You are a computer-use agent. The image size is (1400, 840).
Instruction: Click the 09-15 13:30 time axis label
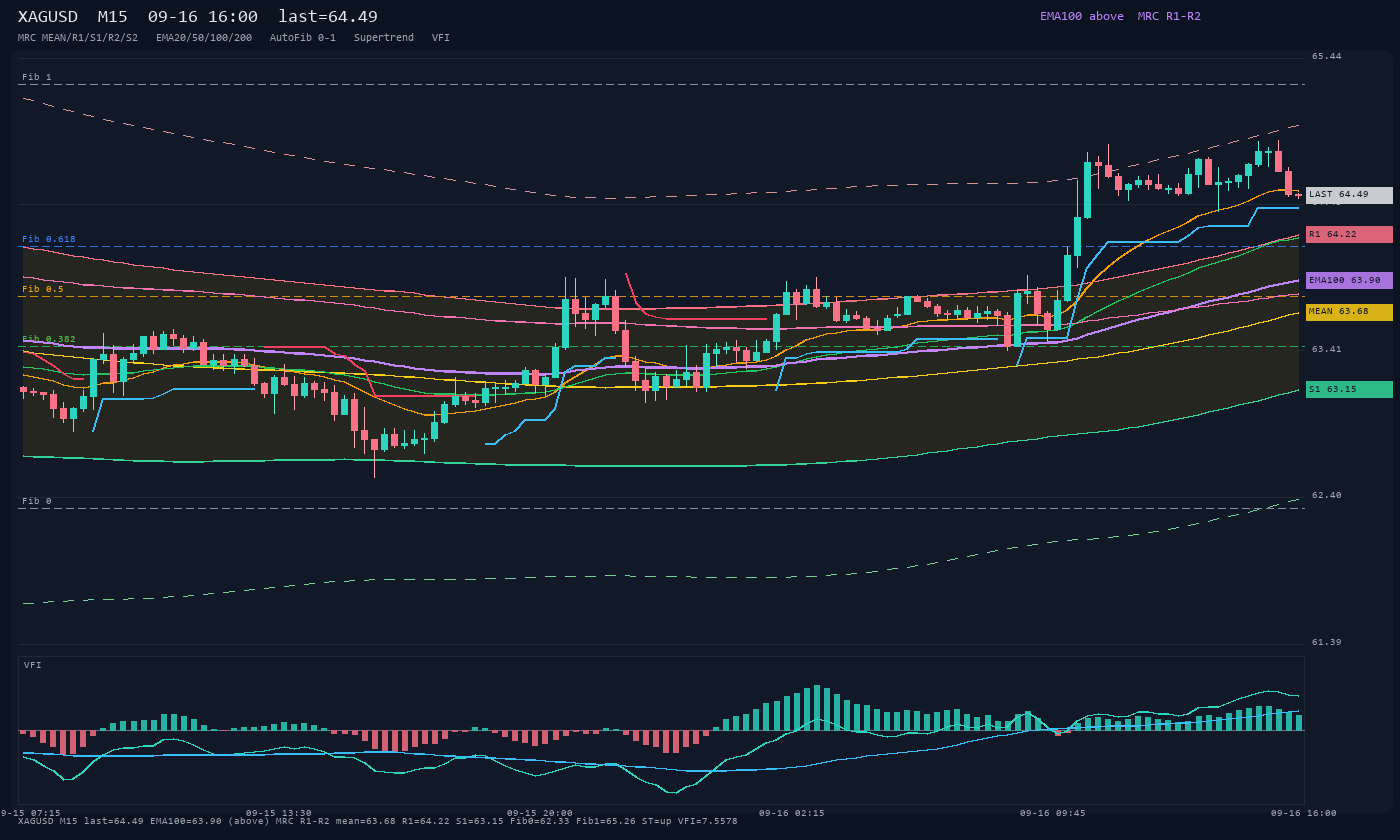(x=279, y=813)
